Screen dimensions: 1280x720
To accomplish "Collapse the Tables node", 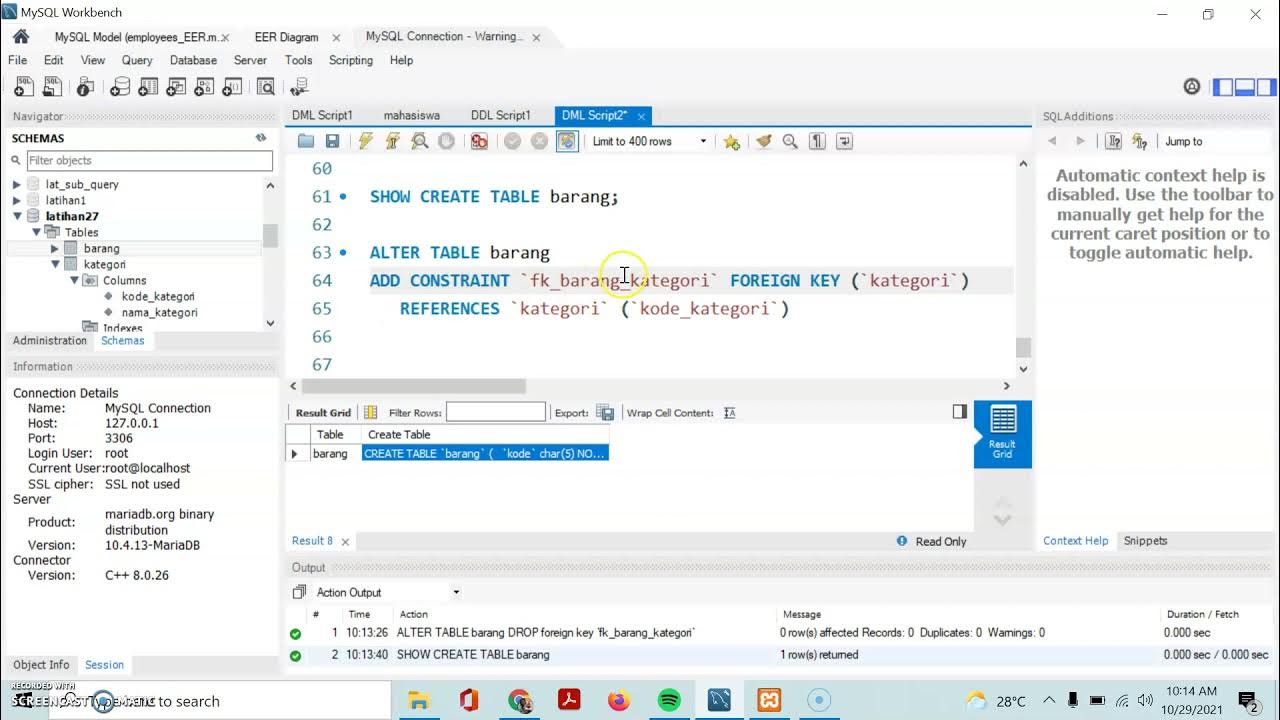I will click(36, 232).
